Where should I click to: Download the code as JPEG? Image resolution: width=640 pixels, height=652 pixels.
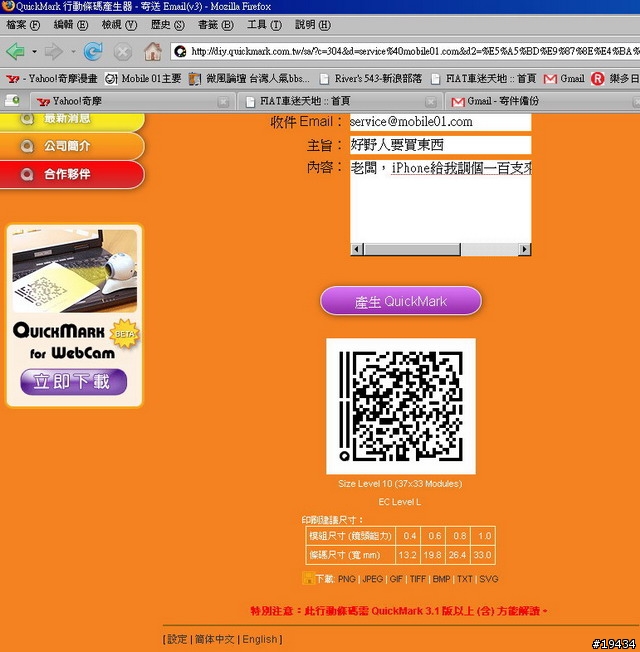point(373,579)
